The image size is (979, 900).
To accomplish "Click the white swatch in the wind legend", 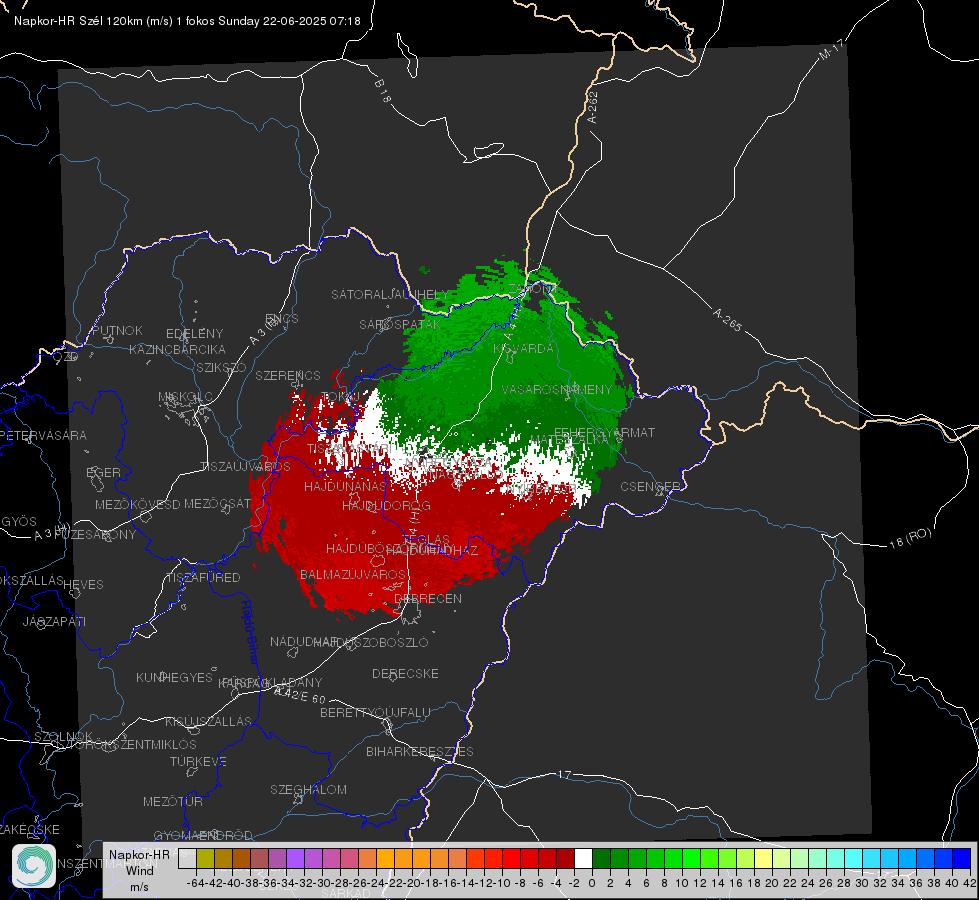I will [583, 859].
